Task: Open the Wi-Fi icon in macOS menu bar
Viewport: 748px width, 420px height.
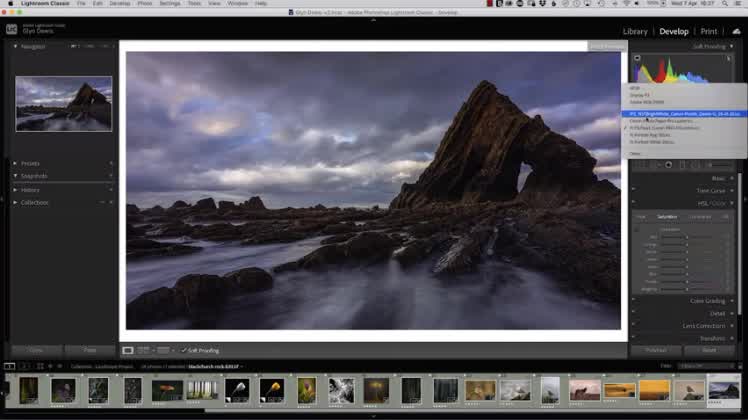Action: click(x=627, y=3)
